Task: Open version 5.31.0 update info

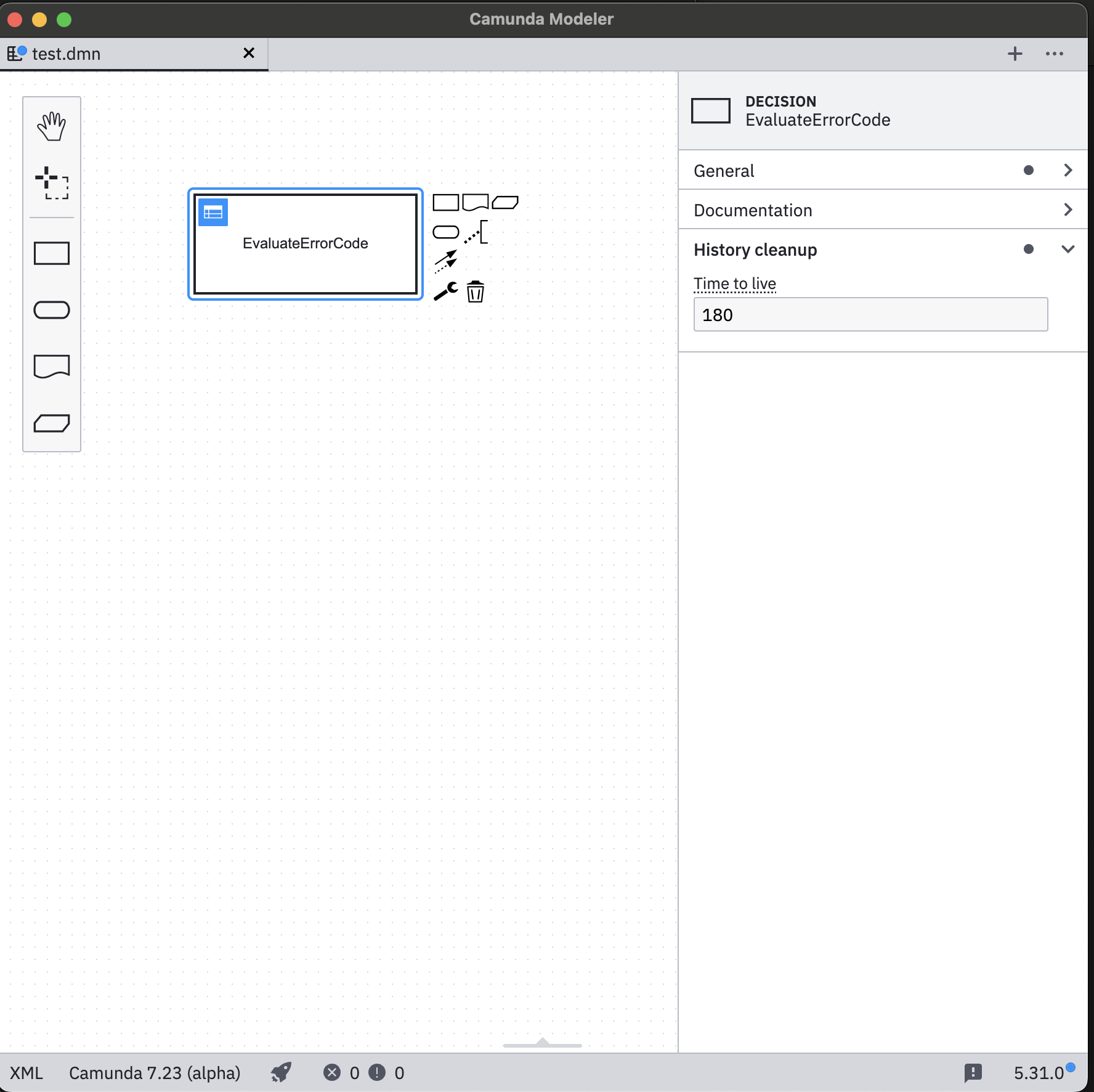Action: point(1044,1073)
